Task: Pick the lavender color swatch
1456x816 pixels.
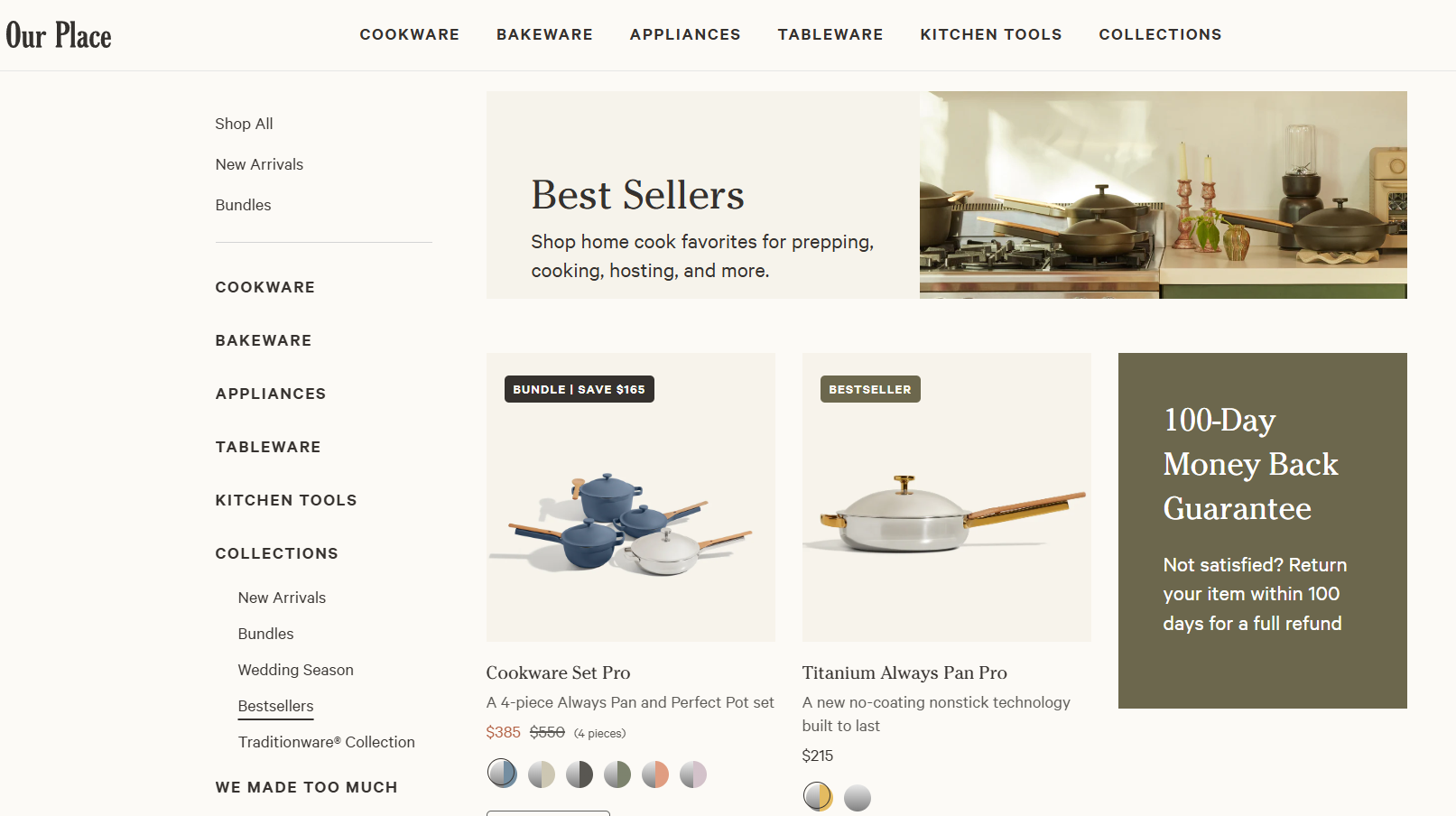Action: pos(693,774)
